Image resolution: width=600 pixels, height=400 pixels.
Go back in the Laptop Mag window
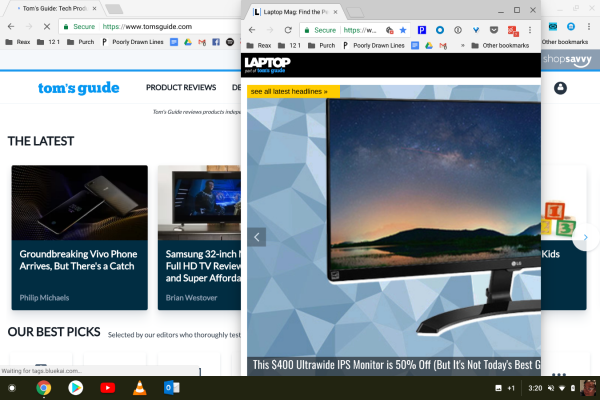coord(252,30)
